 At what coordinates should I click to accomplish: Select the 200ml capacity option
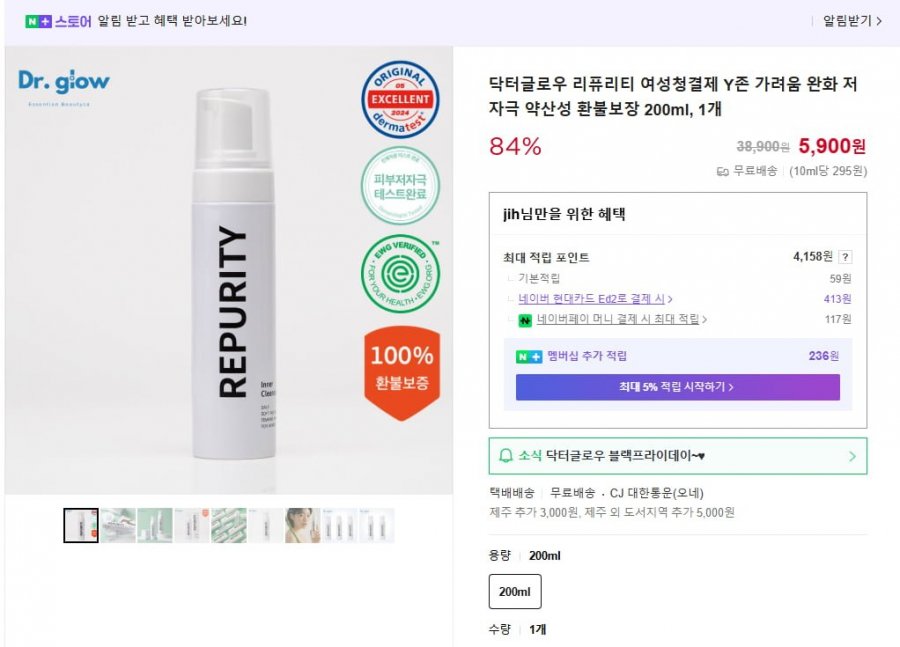(x=515, y=592)
